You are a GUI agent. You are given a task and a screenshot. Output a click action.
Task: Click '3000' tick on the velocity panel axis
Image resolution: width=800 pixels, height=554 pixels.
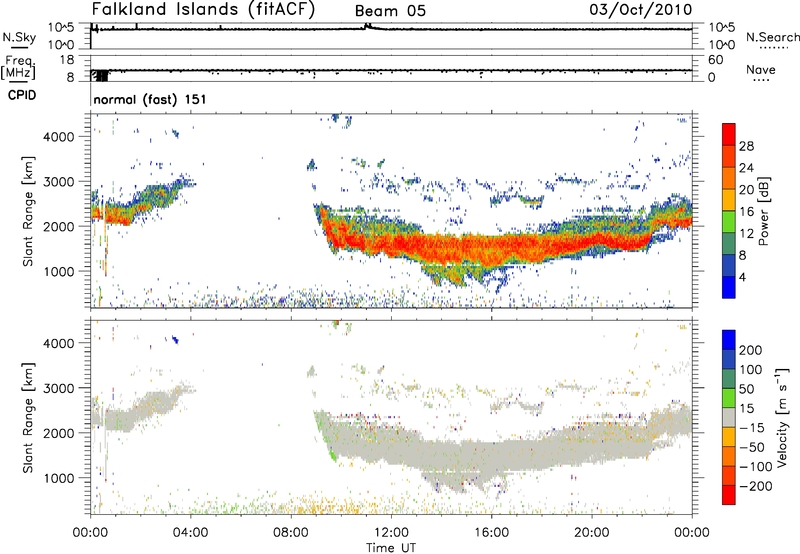point(59,388)
